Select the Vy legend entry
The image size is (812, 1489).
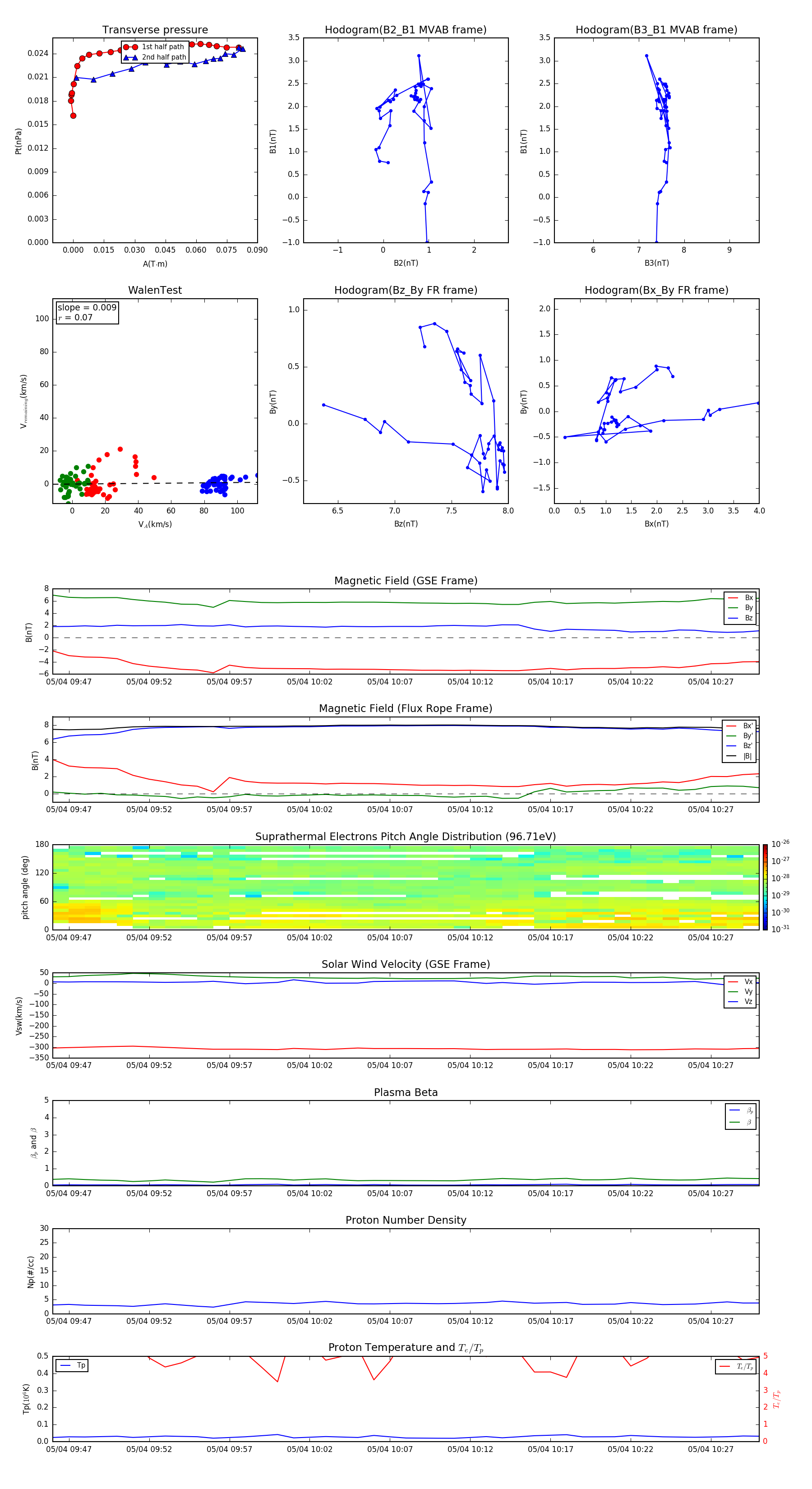740,992
